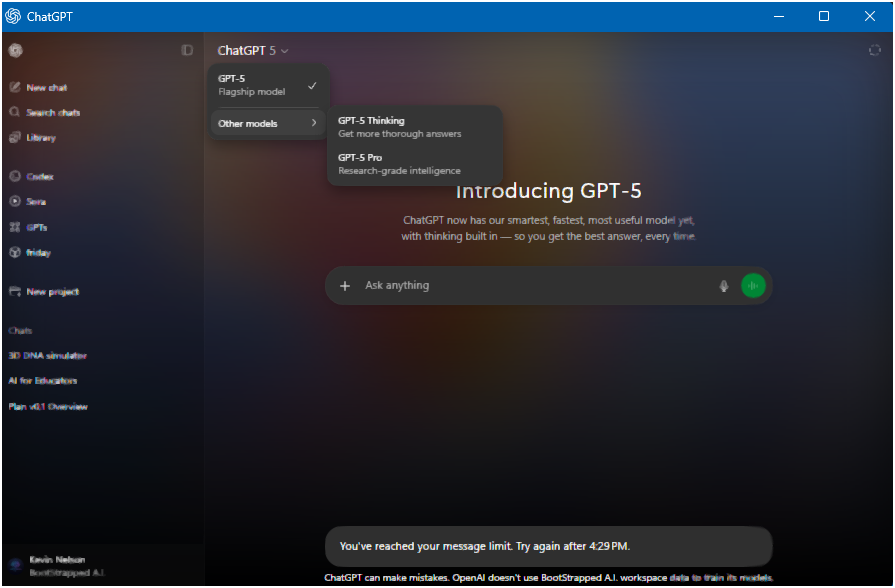Click Kevin Nelson's profile avatar
Viewport: 895px width, 588px height.
(15, 565)
